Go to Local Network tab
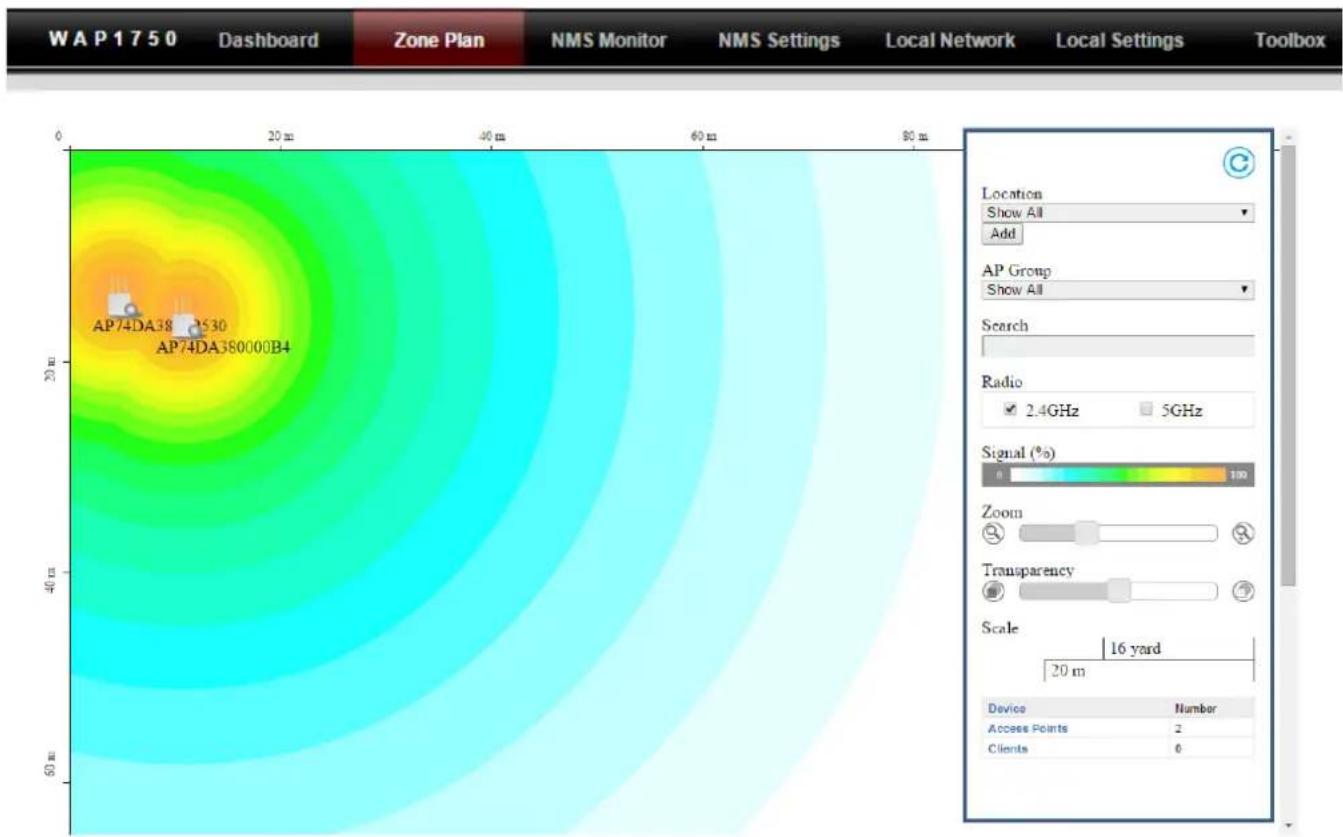Screen dimensions: 1343x837 950,41
